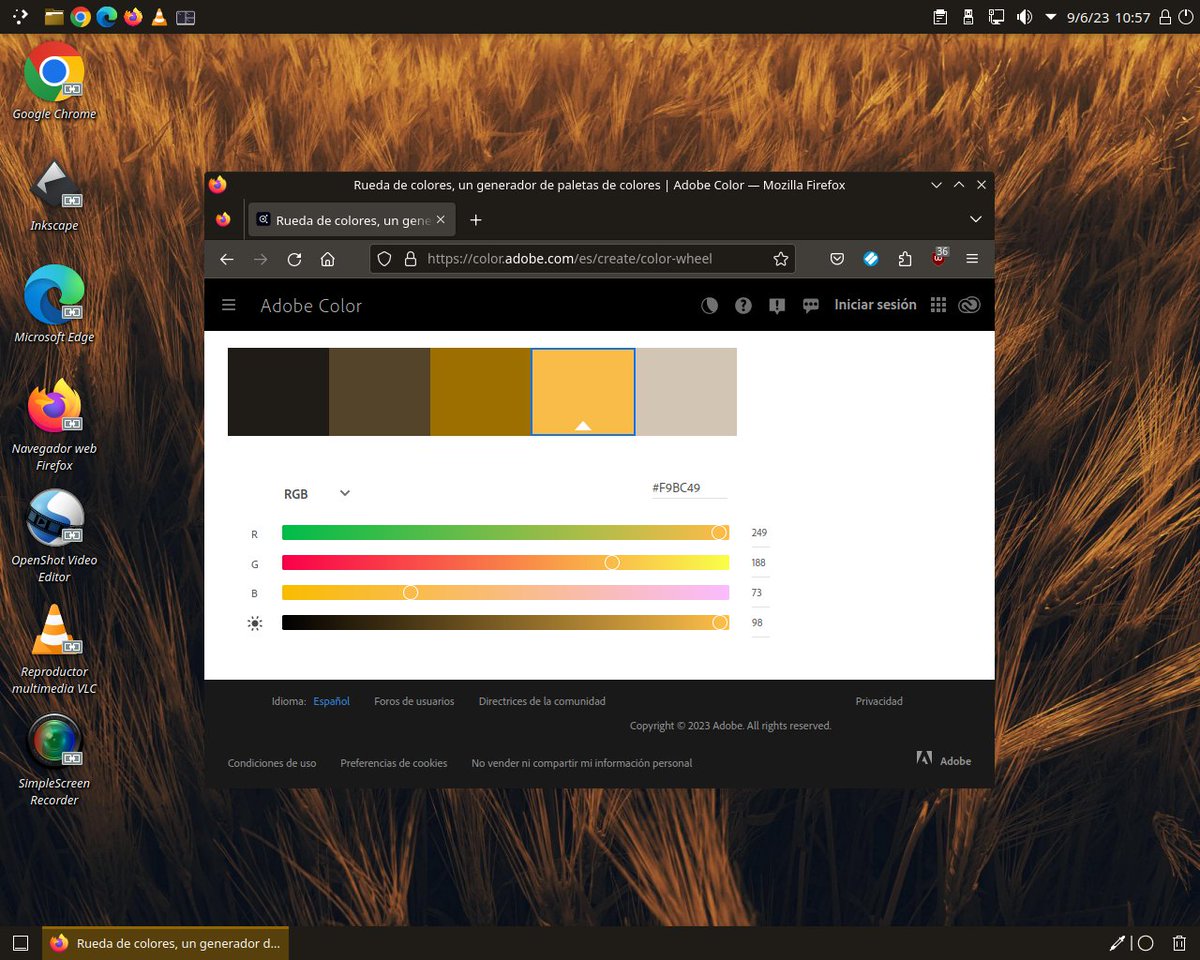
Task: Expand the list all tabs chevron
Action: [x=976, y=220]
